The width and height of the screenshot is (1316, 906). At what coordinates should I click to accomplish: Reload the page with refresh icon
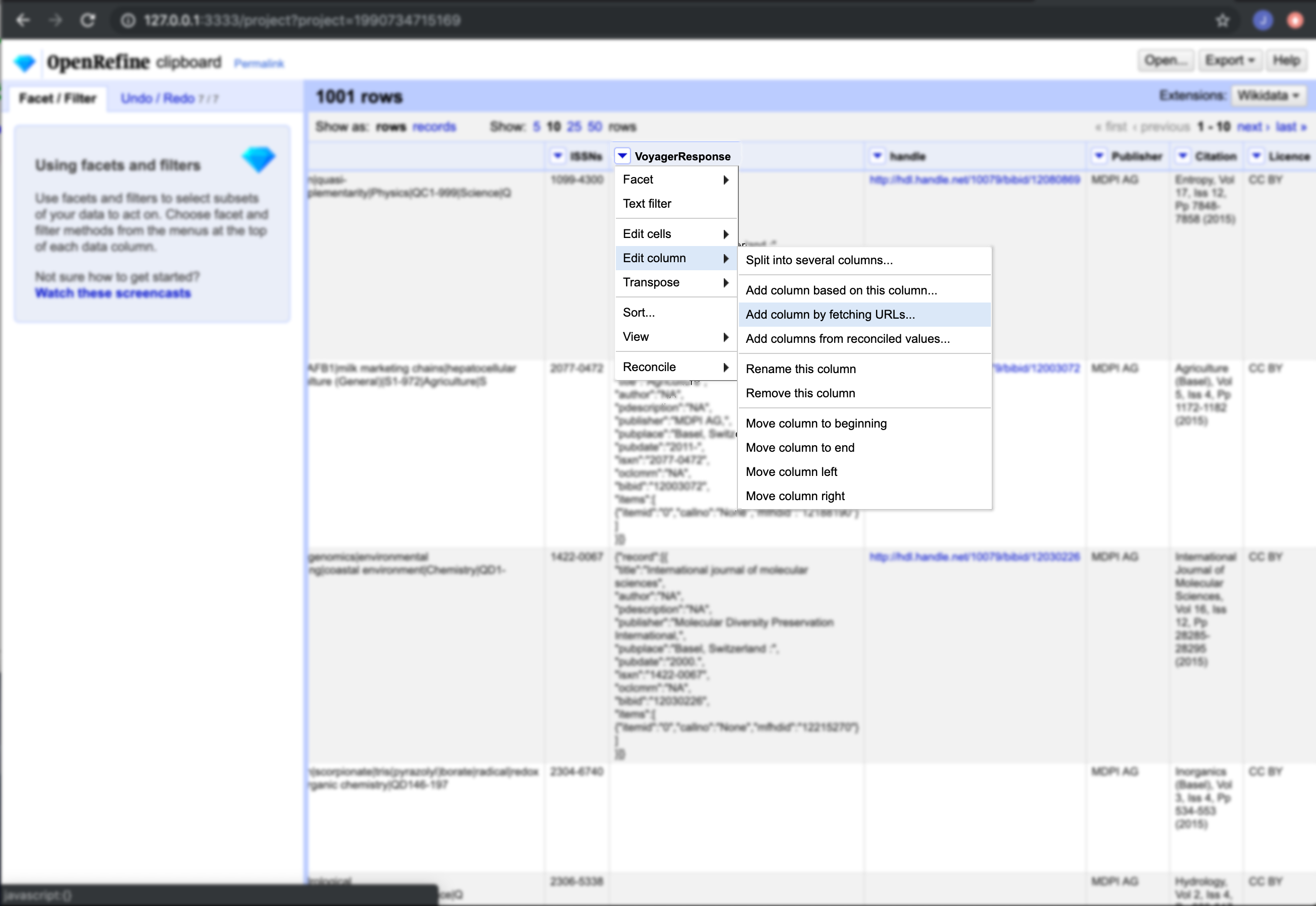(x=87, y=21)
